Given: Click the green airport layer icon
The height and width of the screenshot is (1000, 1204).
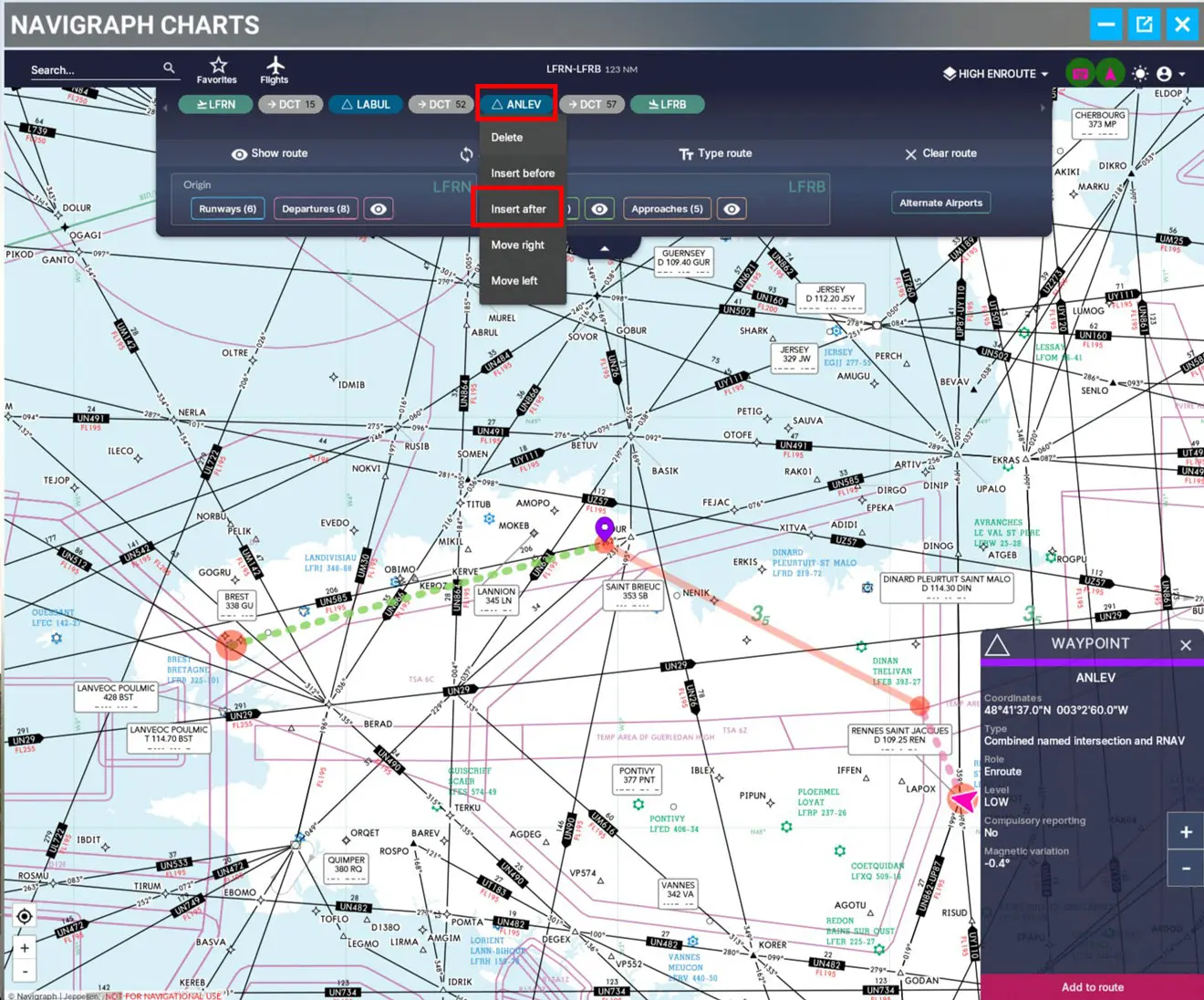Looking at the screenshot, I should [x=1081, y=74].
